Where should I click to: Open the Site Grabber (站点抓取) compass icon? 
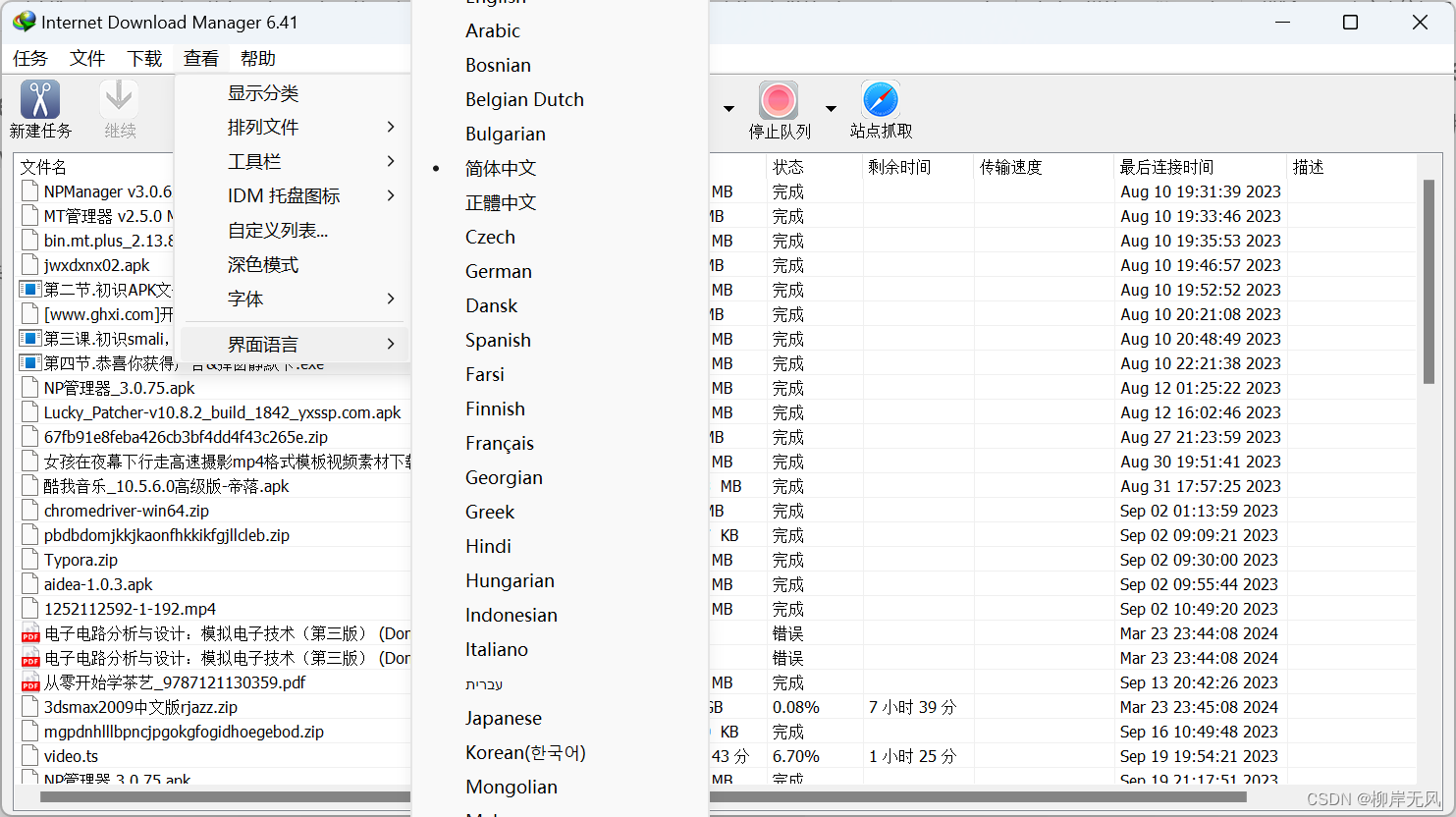point(881,100)
